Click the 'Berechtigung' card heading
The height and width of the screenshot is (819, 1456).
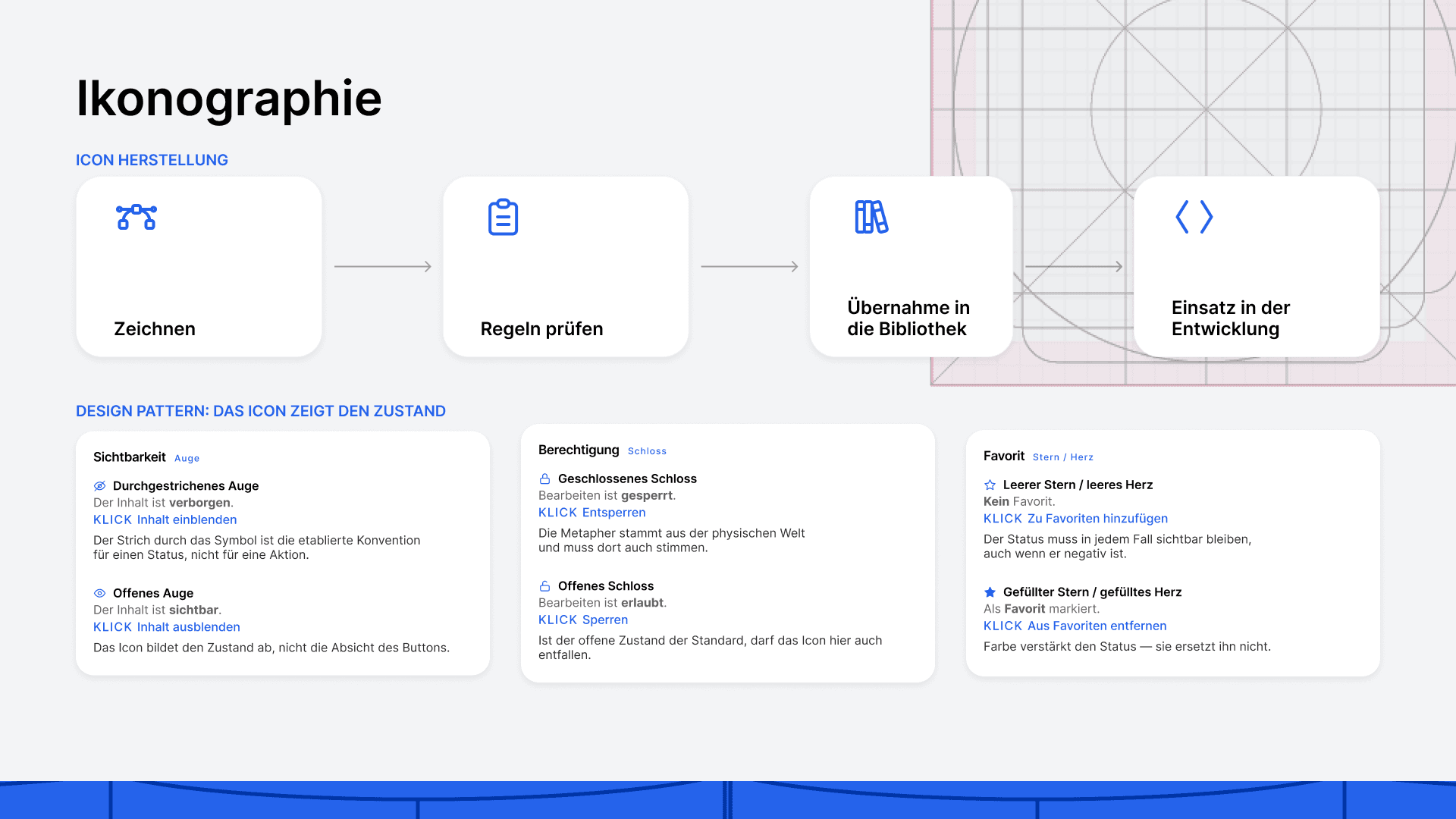coord(579,450)
